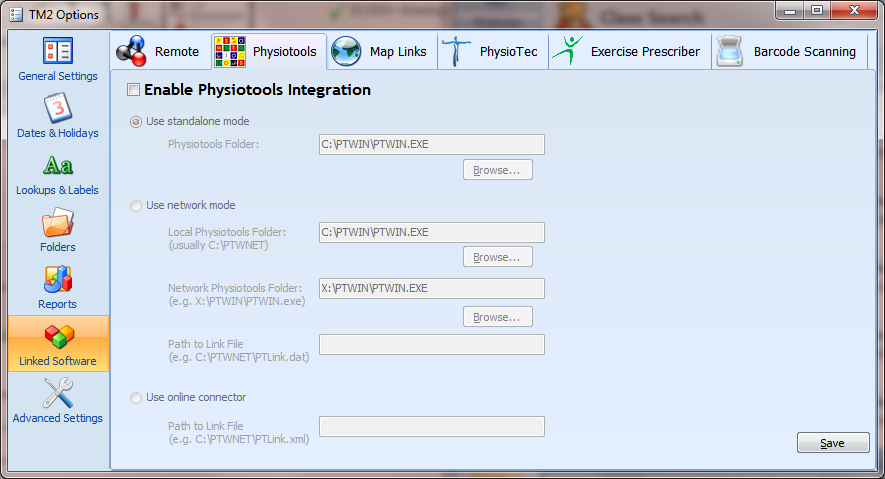Switch to the Physiotools tab label
Screen dimensions: 885x479
[284, 52]
